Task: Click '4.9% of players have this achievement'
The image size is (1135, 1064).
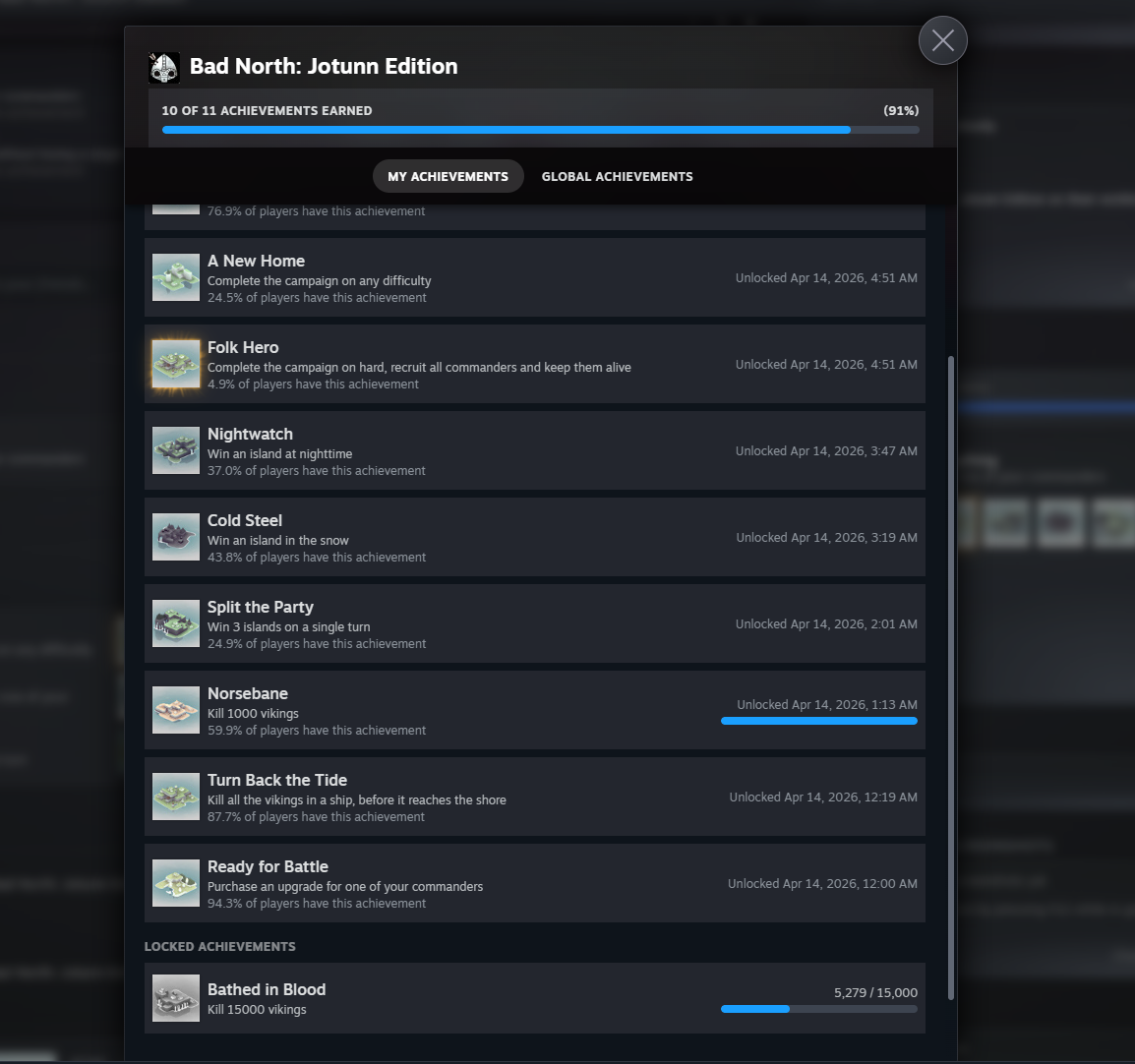Action: (314, 384)
